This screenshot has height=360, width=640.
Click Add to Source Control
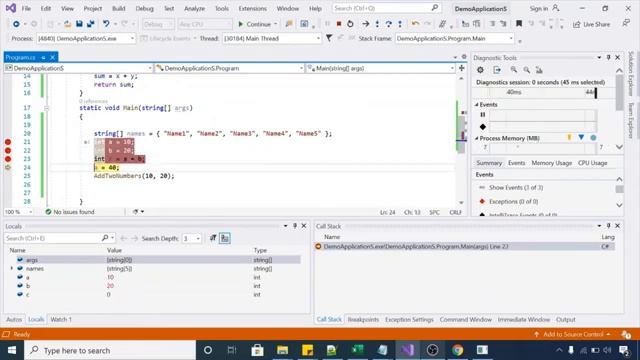pos(573,334)
